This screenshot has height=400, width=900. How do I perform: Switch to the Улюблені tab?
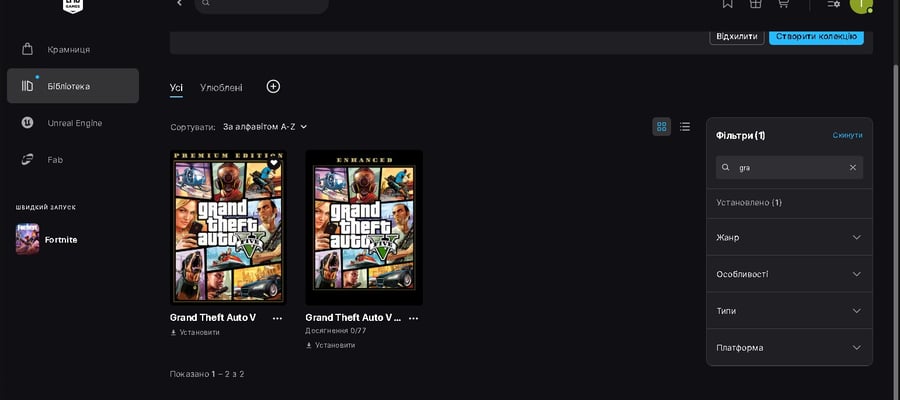point(221,87)
